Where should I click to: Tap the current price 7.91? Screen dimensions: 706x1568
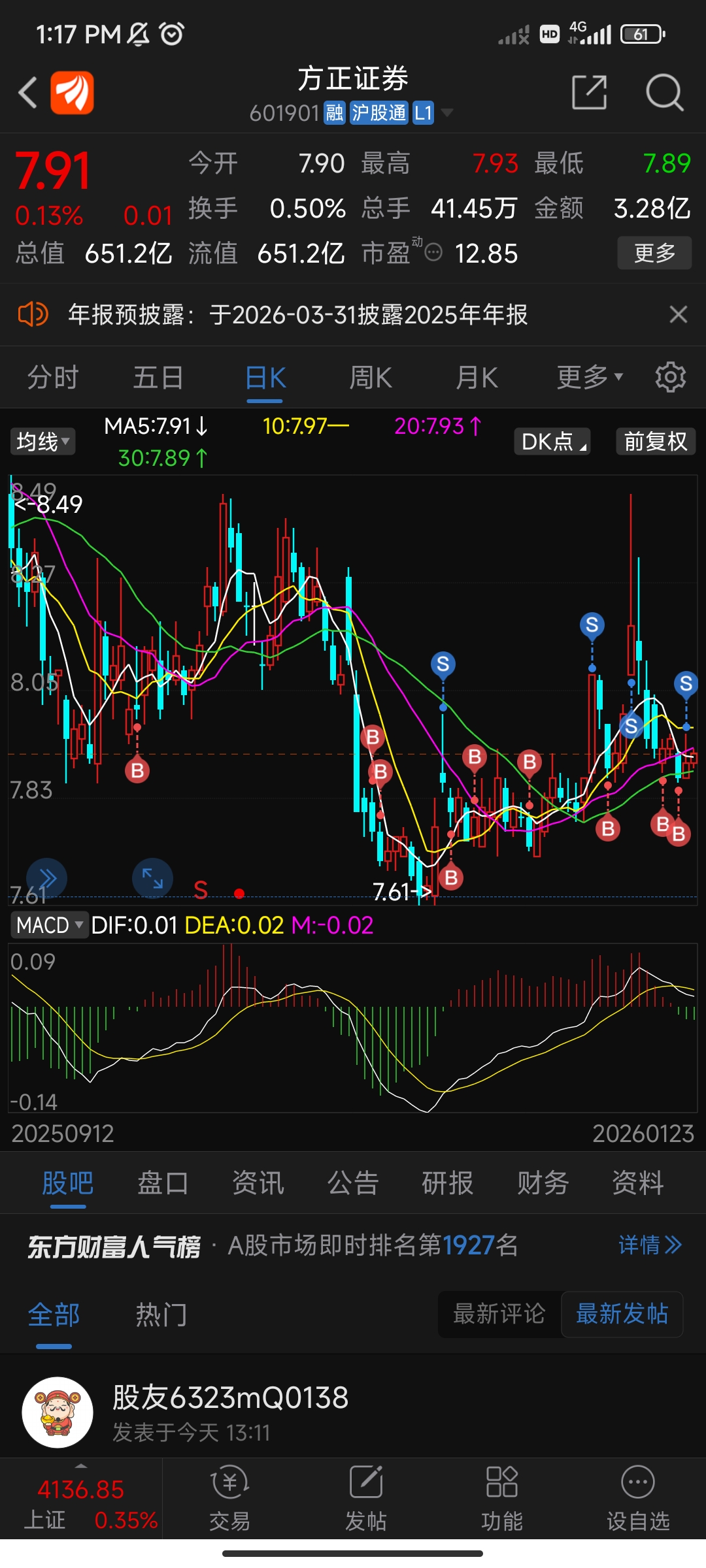(x=52, y=171)
